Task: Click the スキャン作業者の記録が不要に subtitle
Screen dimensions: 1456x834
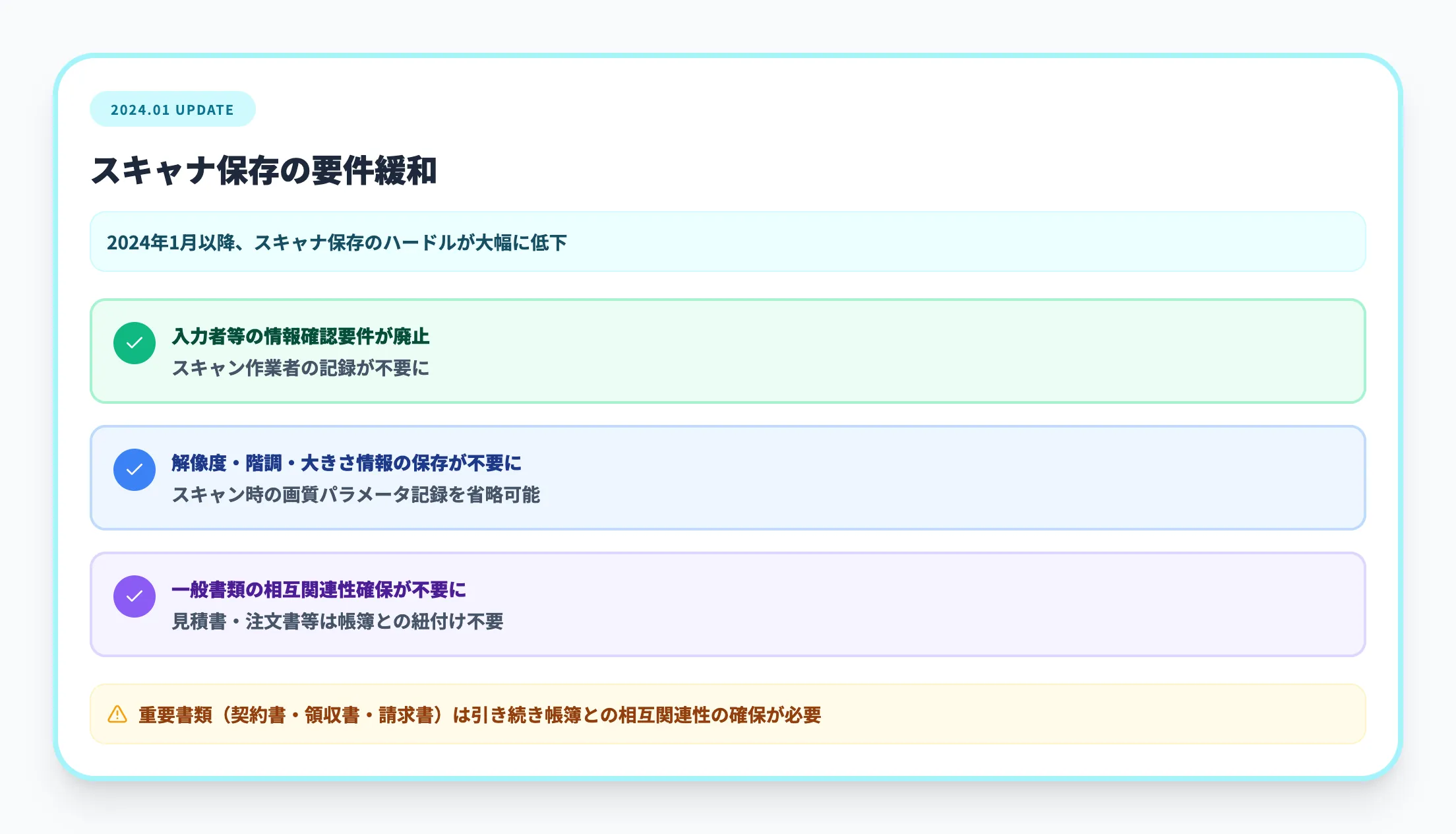Action: click(x=300, y=370)
